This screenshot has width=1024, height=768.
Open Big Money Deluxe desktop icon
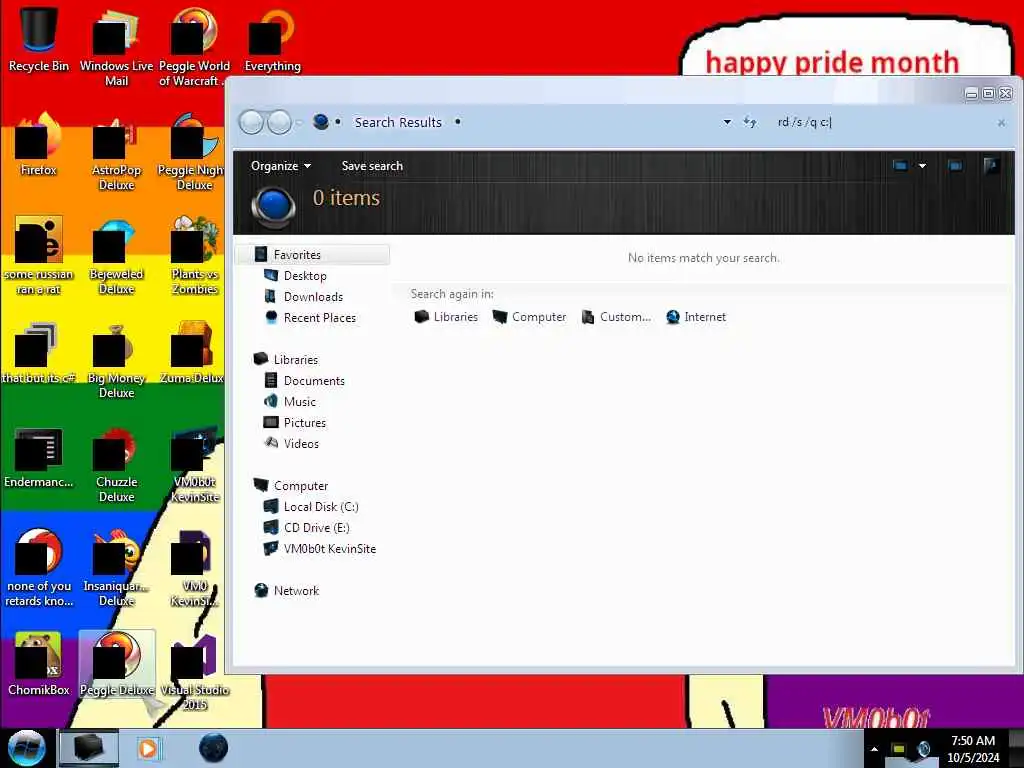116,360
